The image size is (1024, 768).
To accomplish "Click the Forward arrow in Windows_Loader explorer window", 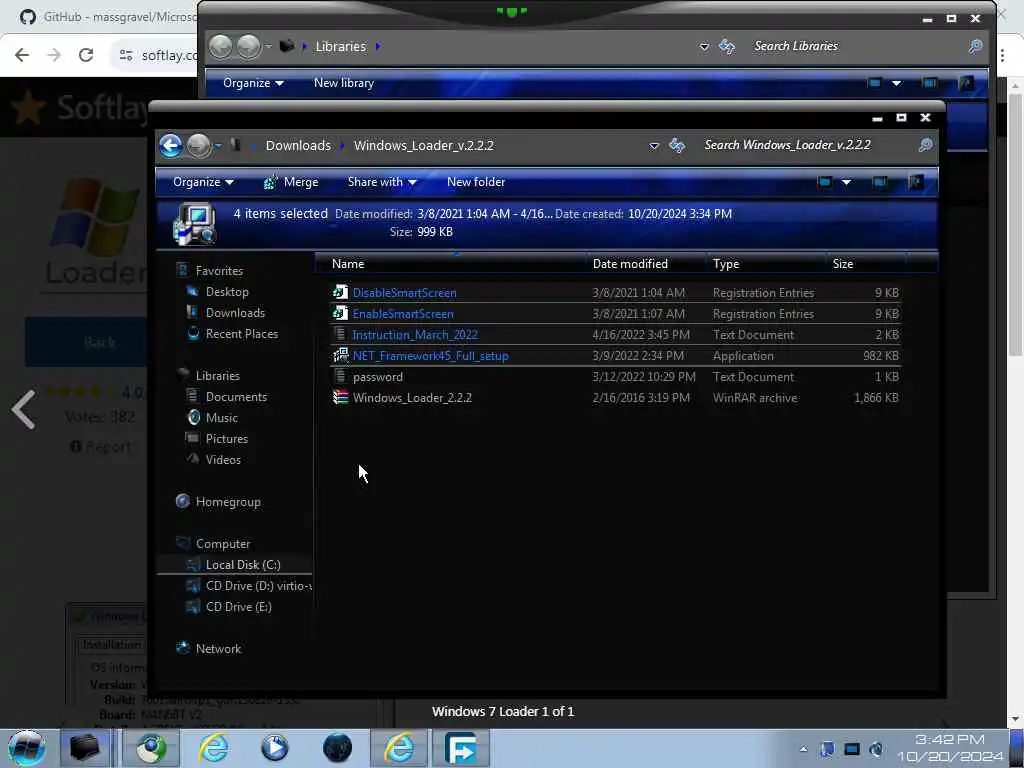I will click(x=199, y=145).
